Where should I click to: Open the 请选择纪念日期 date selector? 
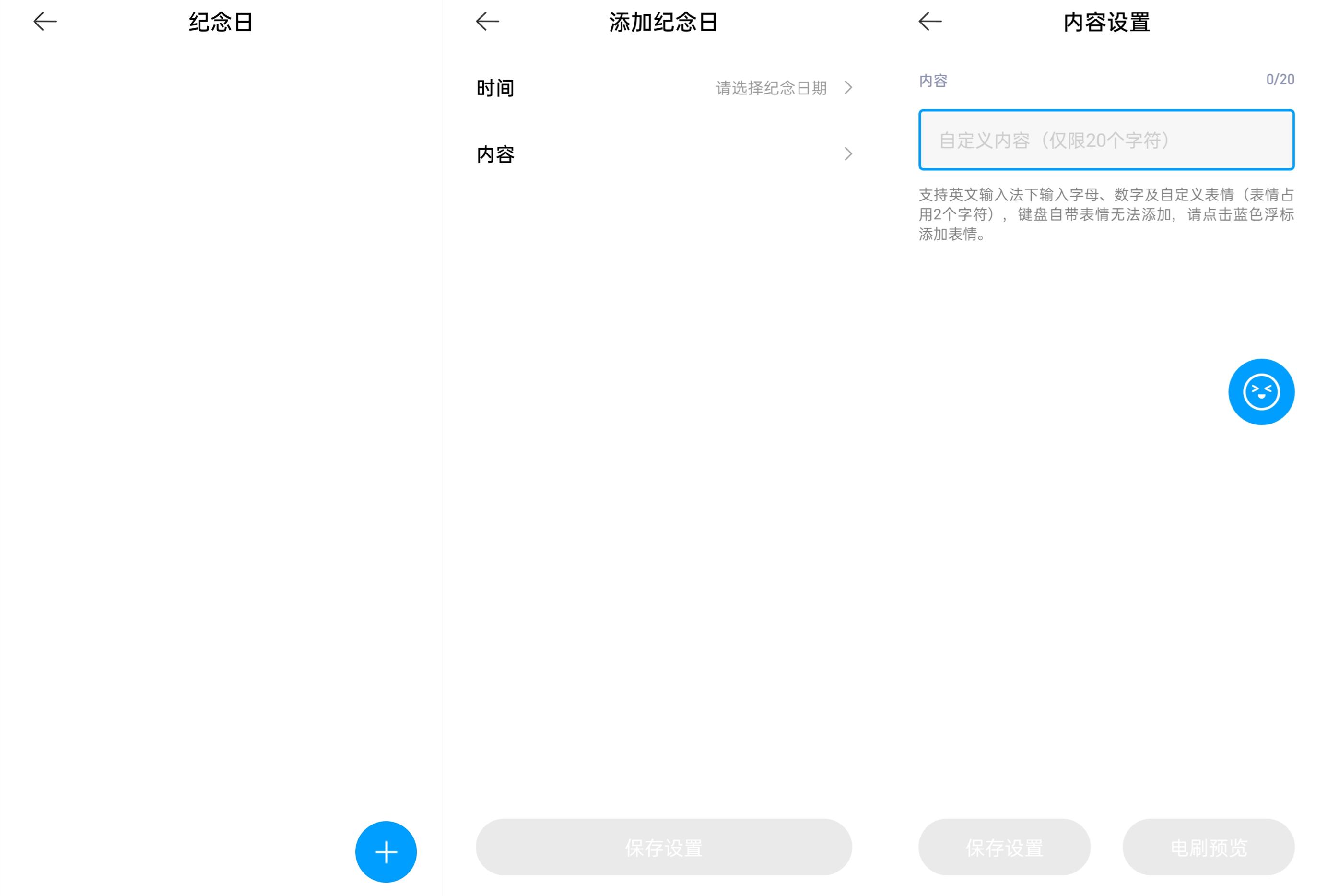[x=771, y=88]
